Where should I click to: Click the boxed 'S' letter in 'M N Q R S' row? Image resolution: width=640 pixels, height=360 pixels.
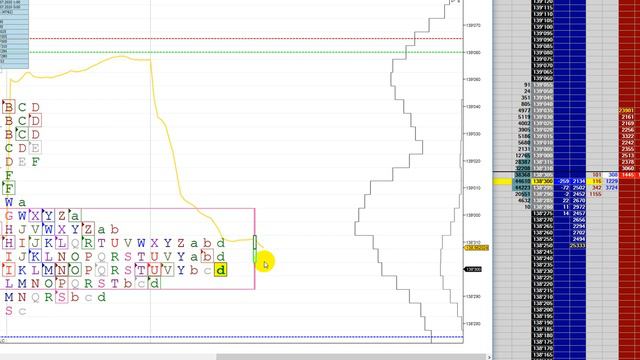tap(62, 297)
